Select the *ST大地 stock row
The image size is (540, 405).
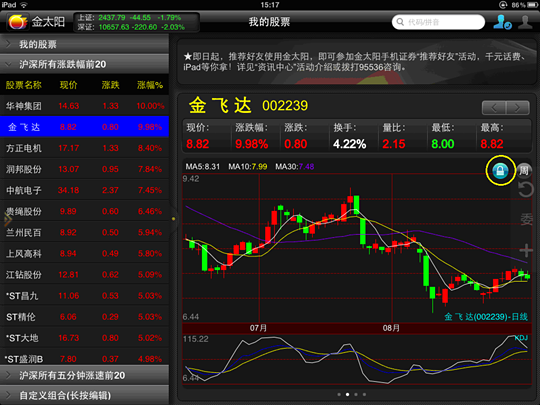[84, 338]
